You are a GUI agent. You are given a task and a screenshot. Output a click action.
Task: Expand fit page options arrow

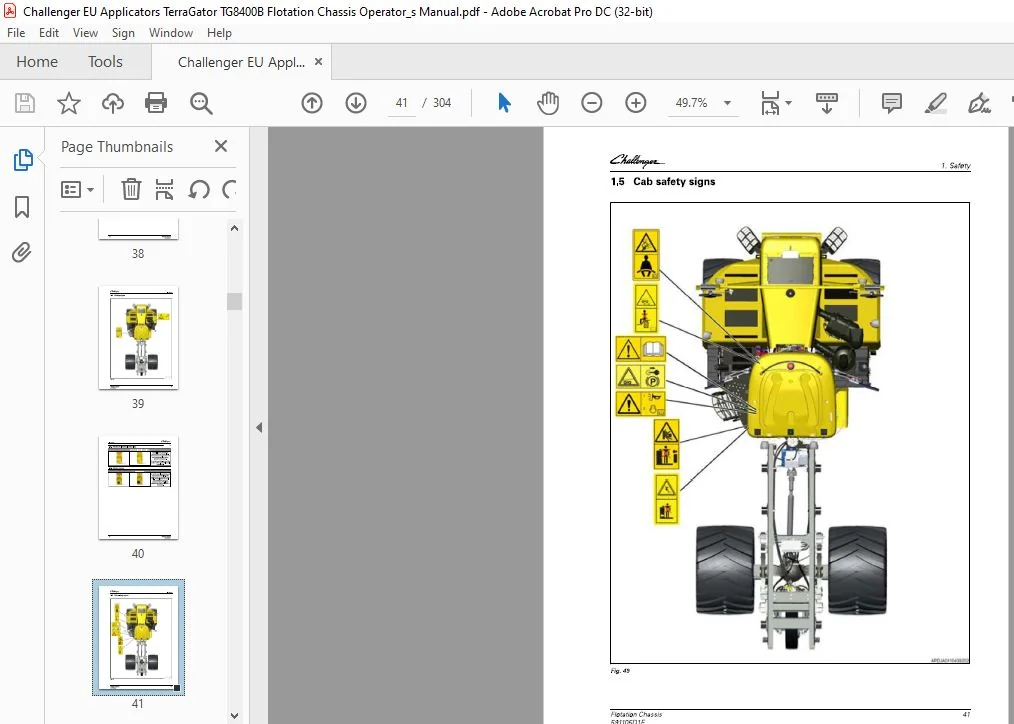coord(788,103)
